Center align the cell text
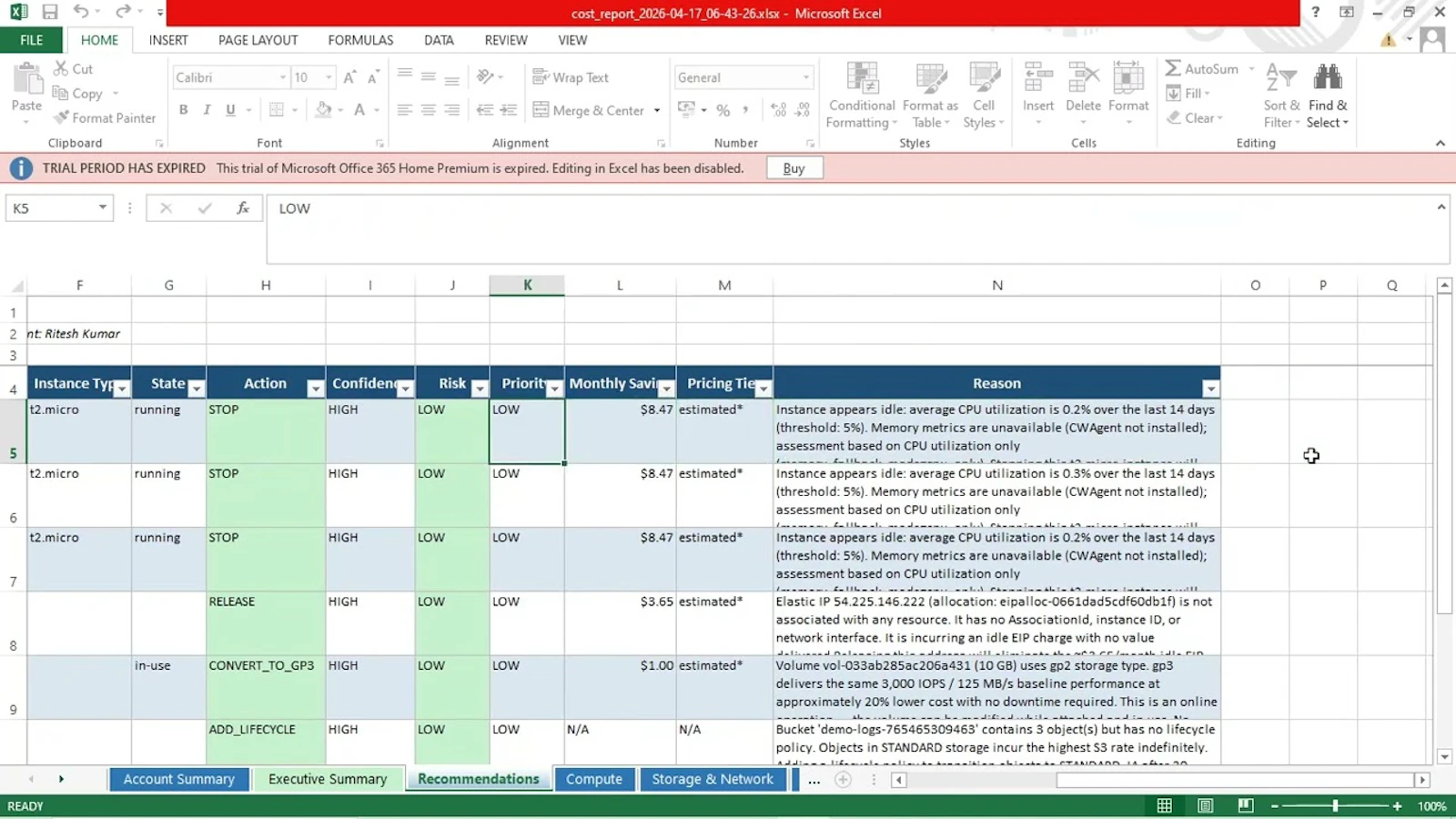The width and height of the screenshot is (1456, 819). (x=428, y=109)
